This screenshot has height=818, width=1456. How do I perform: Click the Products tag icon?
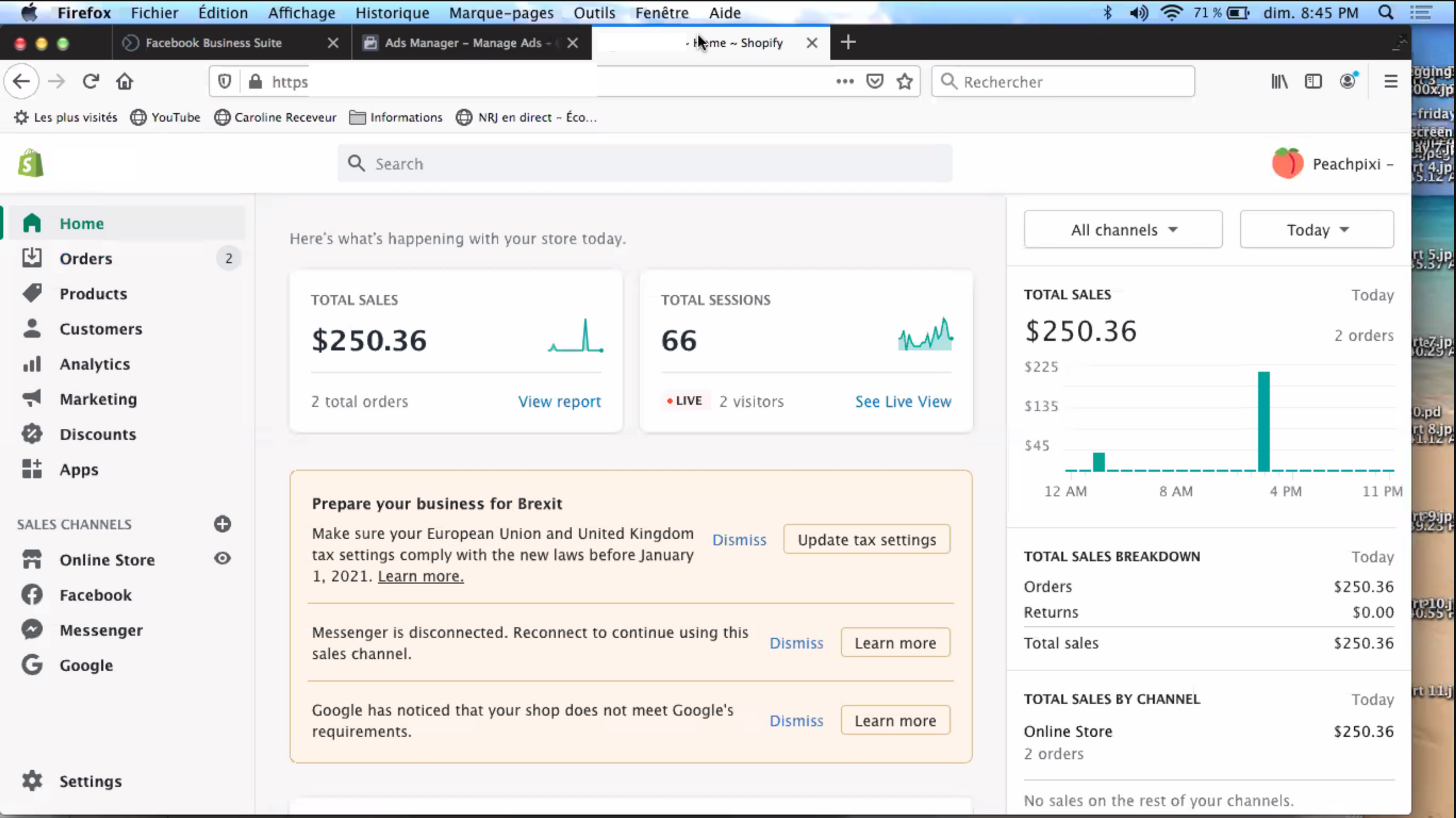click(x=32, y=294)
